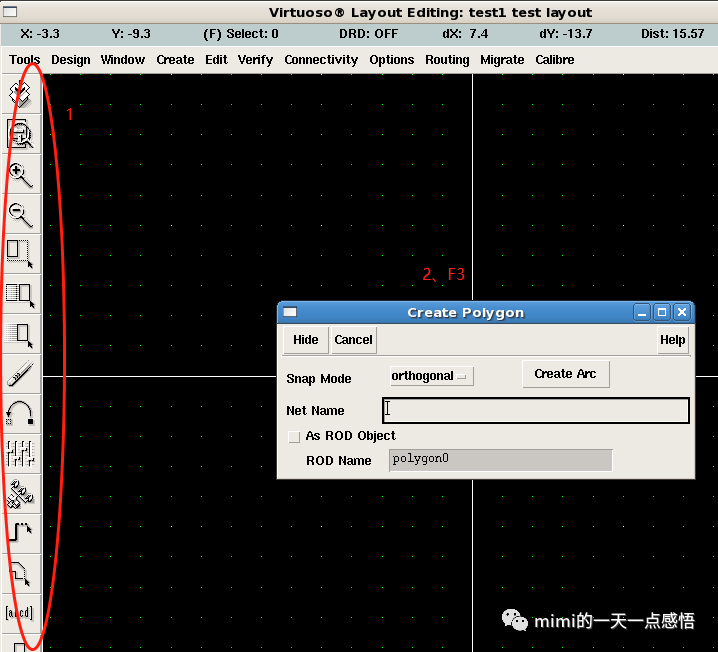Screen dimensions: 718x652
Task: Open the Properties sliders icon
Action: click(20, 454)
